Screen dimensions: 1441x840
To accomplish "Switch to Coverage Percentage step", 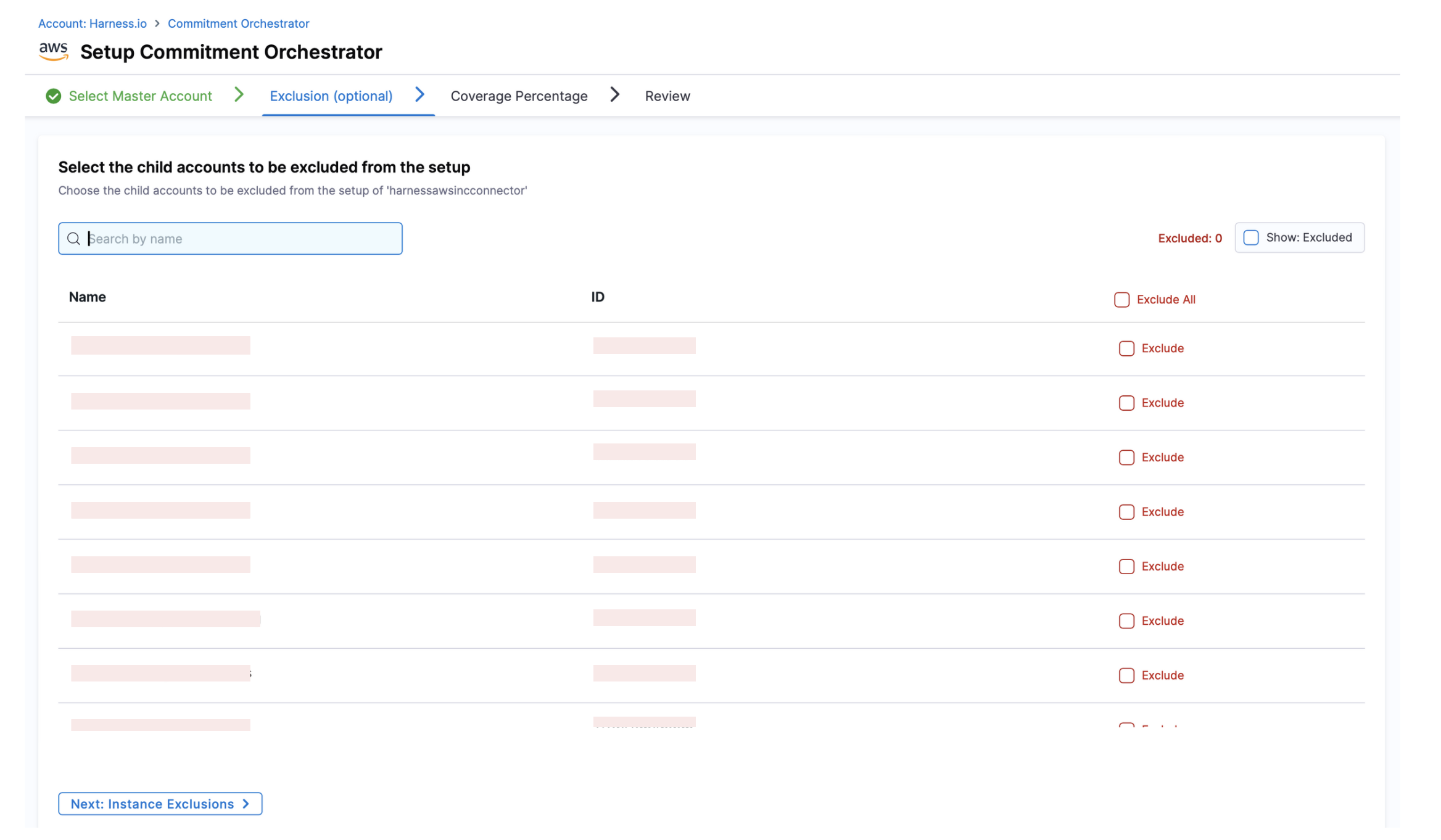I will coord(518,96).
